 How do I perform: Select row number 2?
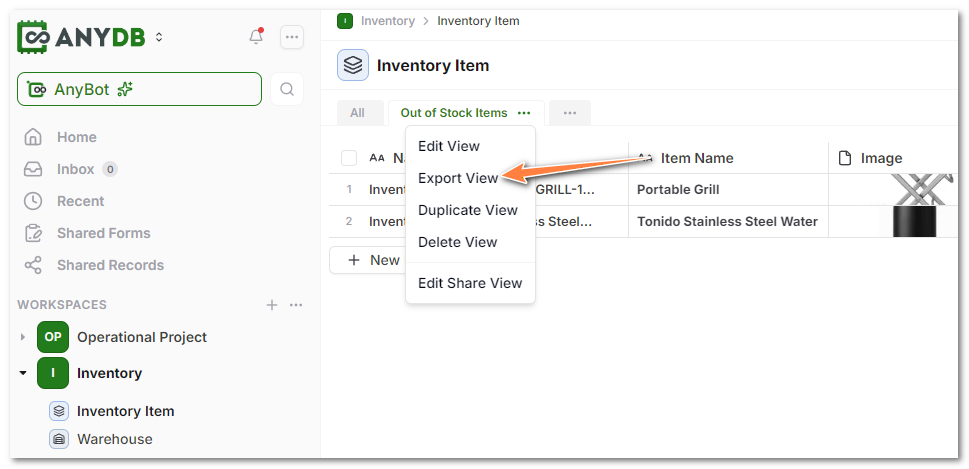349,221
